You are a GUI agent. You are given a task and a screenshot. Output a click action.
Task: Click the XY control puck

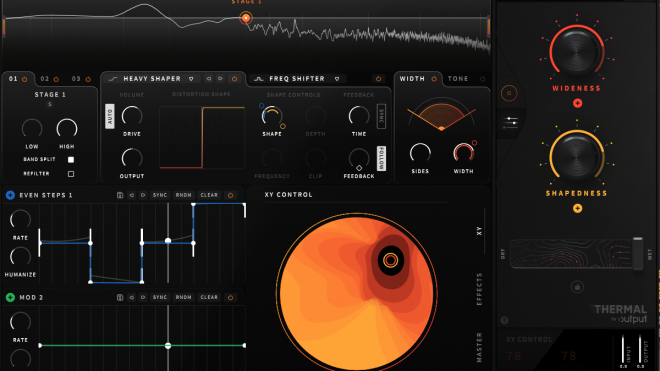coord(390,260)
